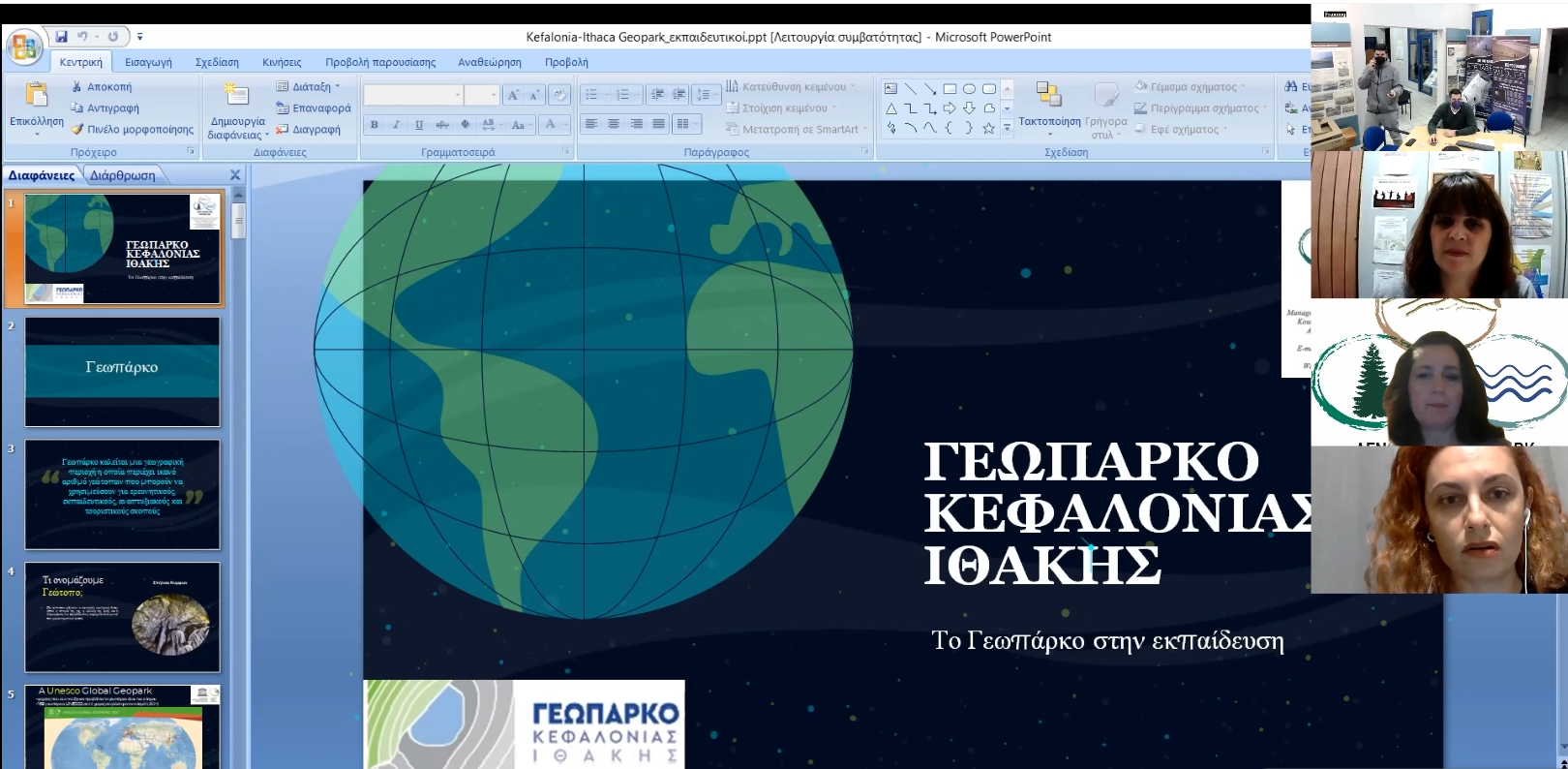
Task: Click the Επικόλληση paste icon
Action: pos(36,95)
